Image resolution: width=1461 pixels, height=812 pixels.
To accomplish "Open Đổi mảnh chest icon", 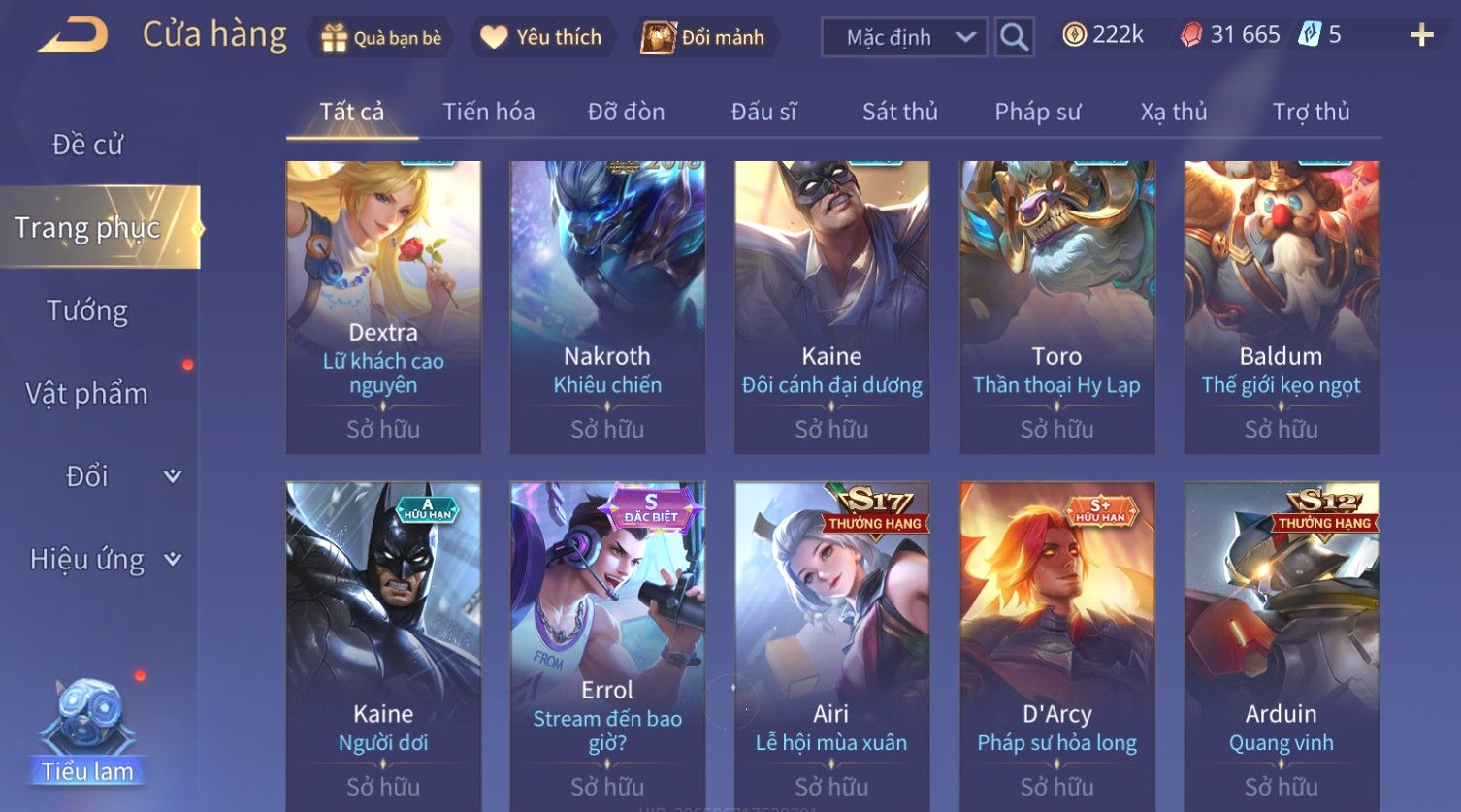I will pos(658,38).
